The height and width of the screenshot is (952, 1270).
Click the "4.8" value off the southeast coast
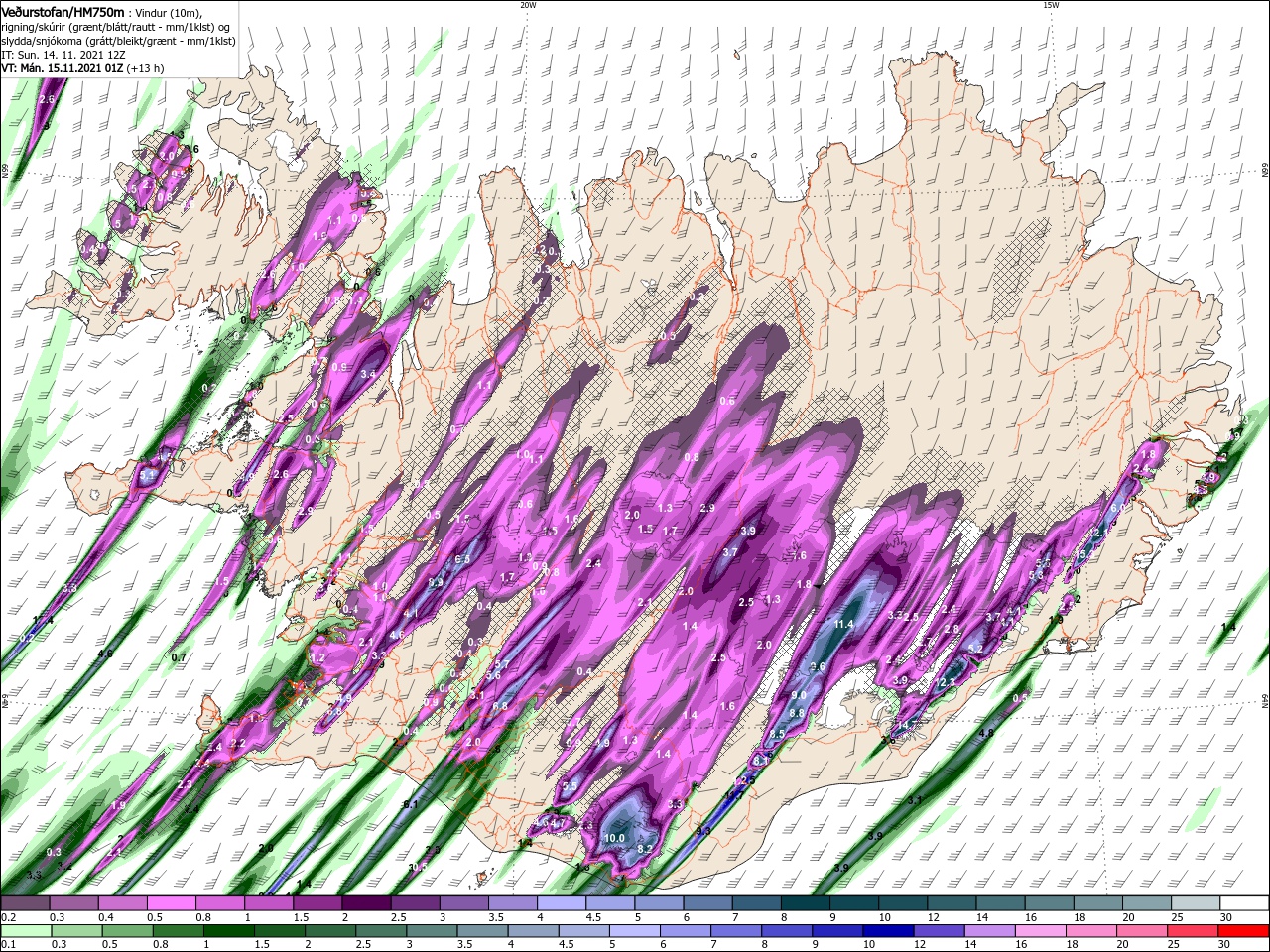(986, 733)
